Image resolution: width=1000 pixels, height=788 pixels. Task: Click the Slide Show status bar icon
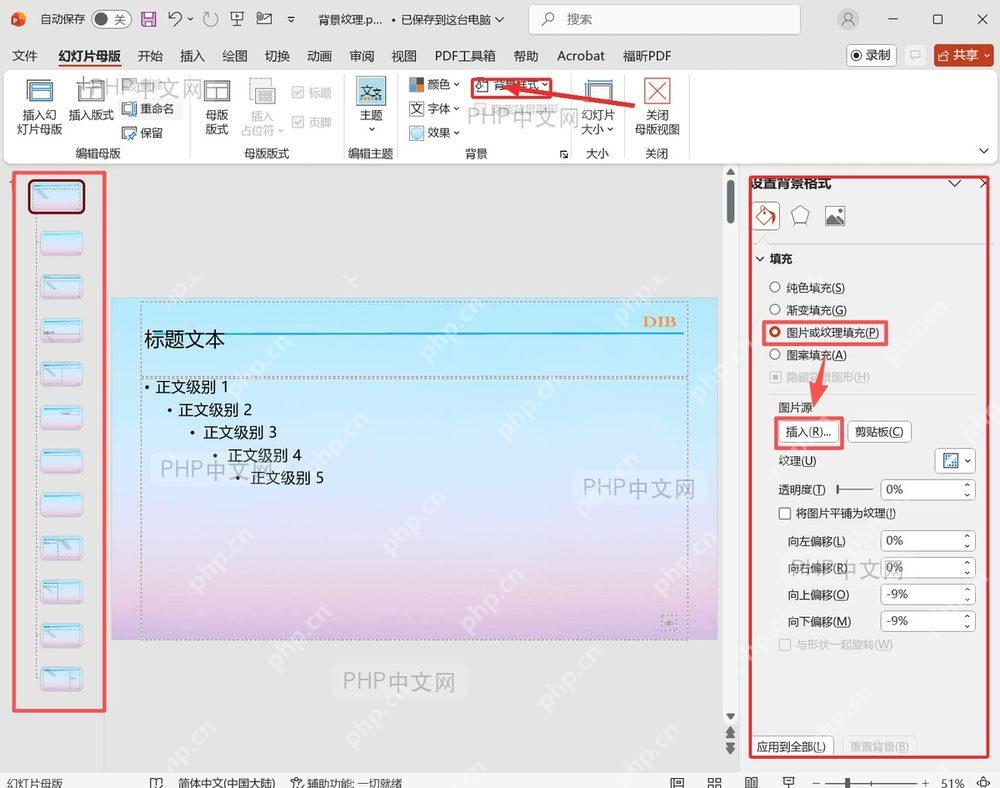[789, 782]
